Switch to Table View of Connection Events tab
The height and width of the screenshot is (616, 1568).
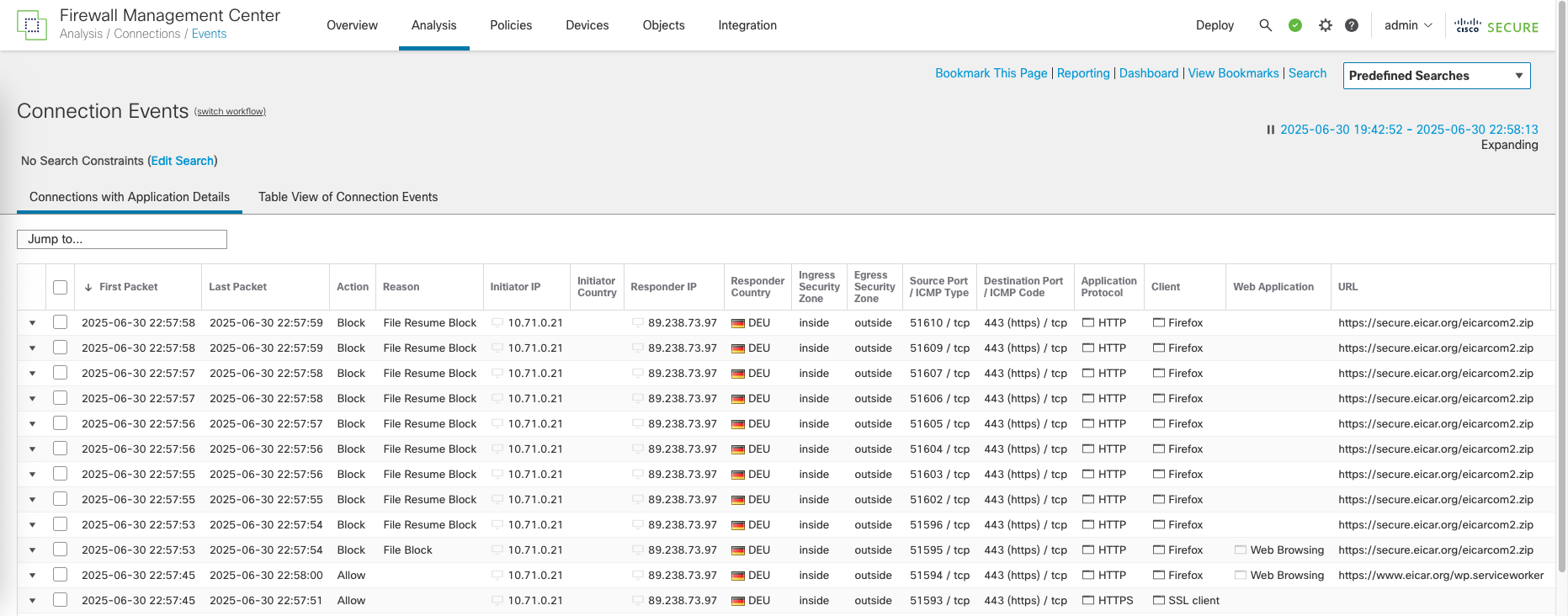(348, 197)
